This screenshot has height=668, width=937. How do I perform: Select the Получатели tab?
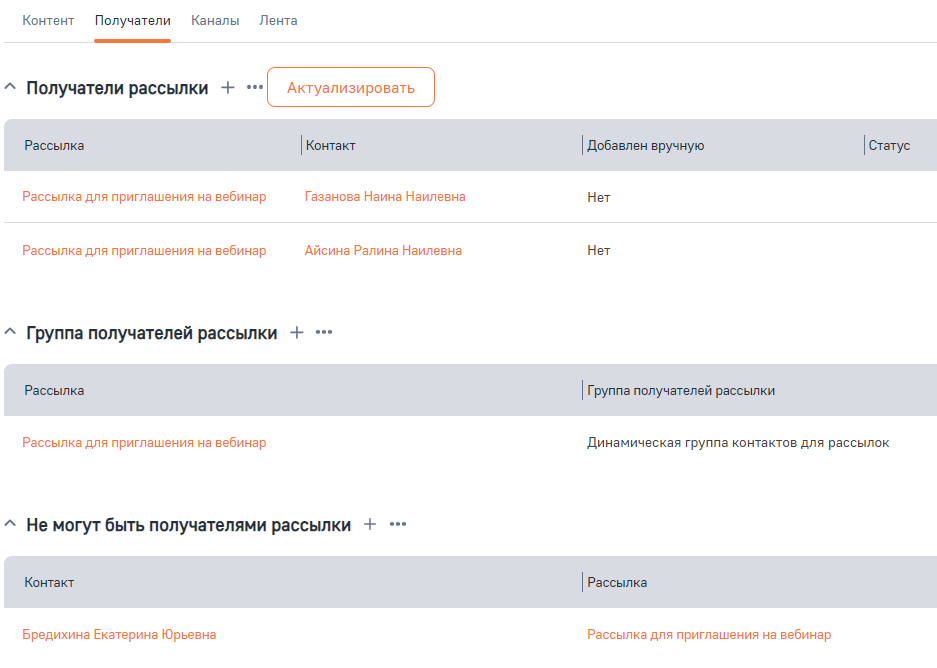tap(133, 20)
